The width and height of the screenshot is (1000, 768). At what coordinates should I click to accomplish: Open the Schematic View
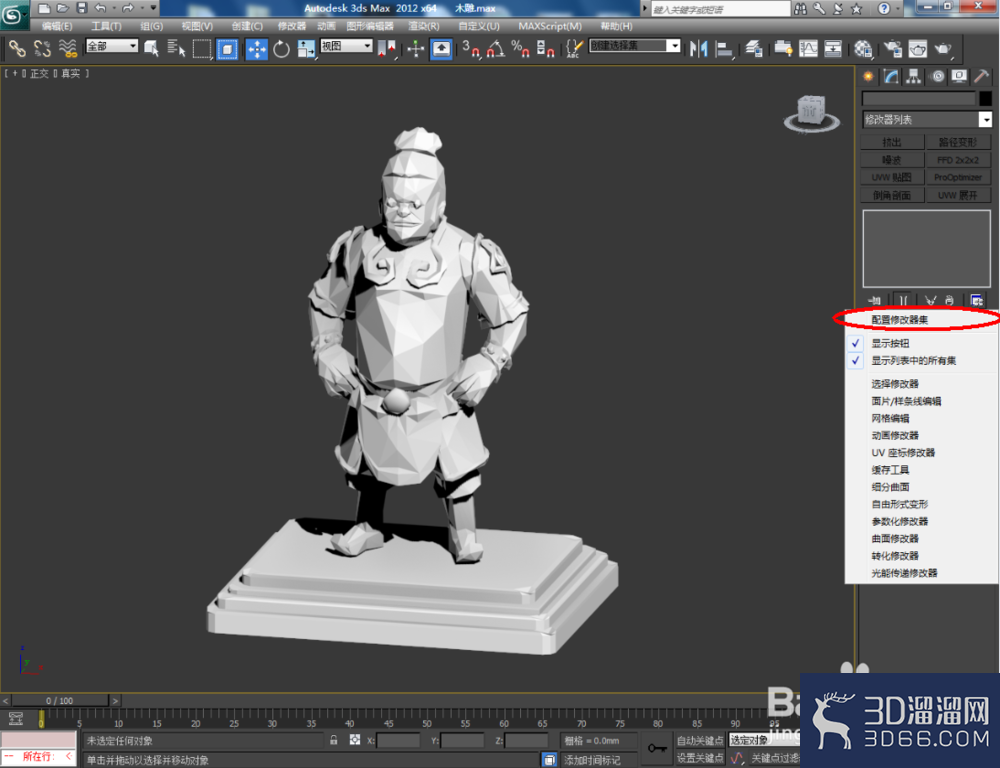click(833, 48)
